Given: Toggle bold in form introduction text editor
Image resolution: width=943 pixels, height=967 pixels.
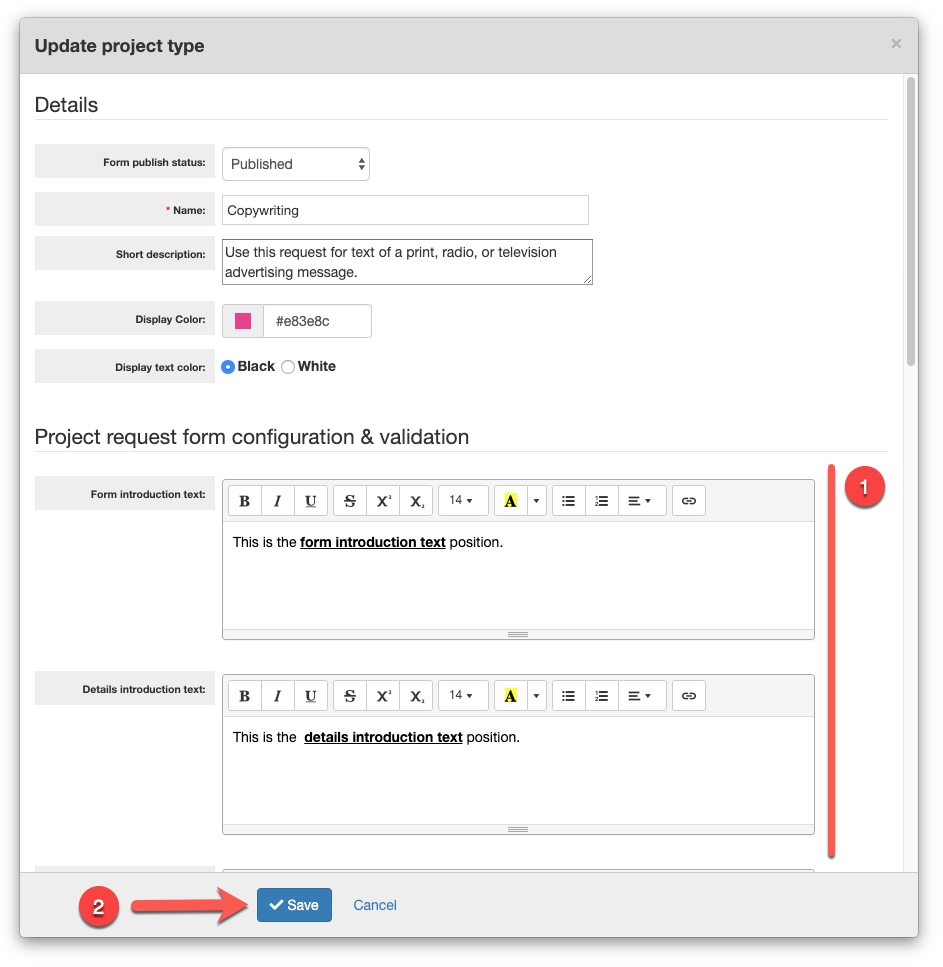Looking at the screenshot, I should tap(245, 501).
